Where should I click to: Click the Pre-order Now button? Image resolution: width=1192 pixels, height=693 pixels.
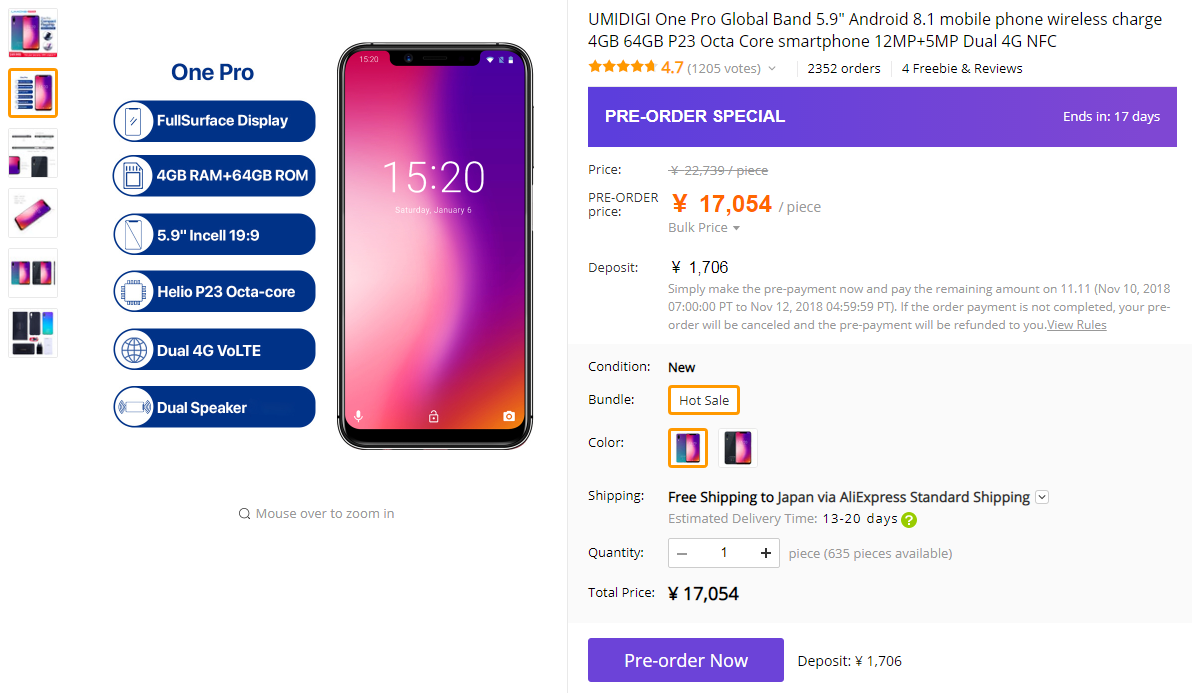(686, 660)
